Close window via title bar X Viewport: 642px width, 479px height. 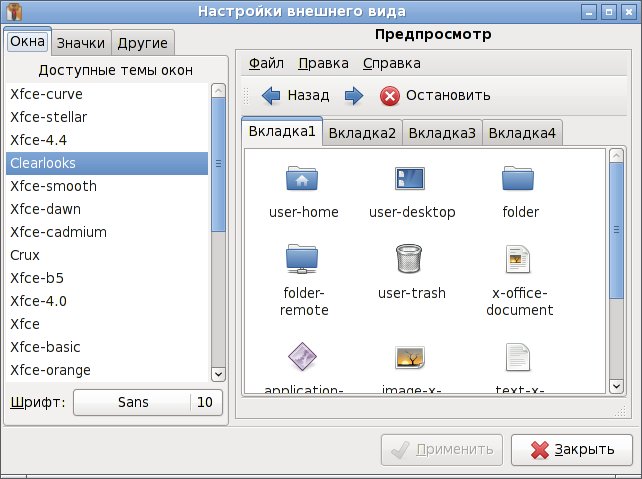coord(628,12)
